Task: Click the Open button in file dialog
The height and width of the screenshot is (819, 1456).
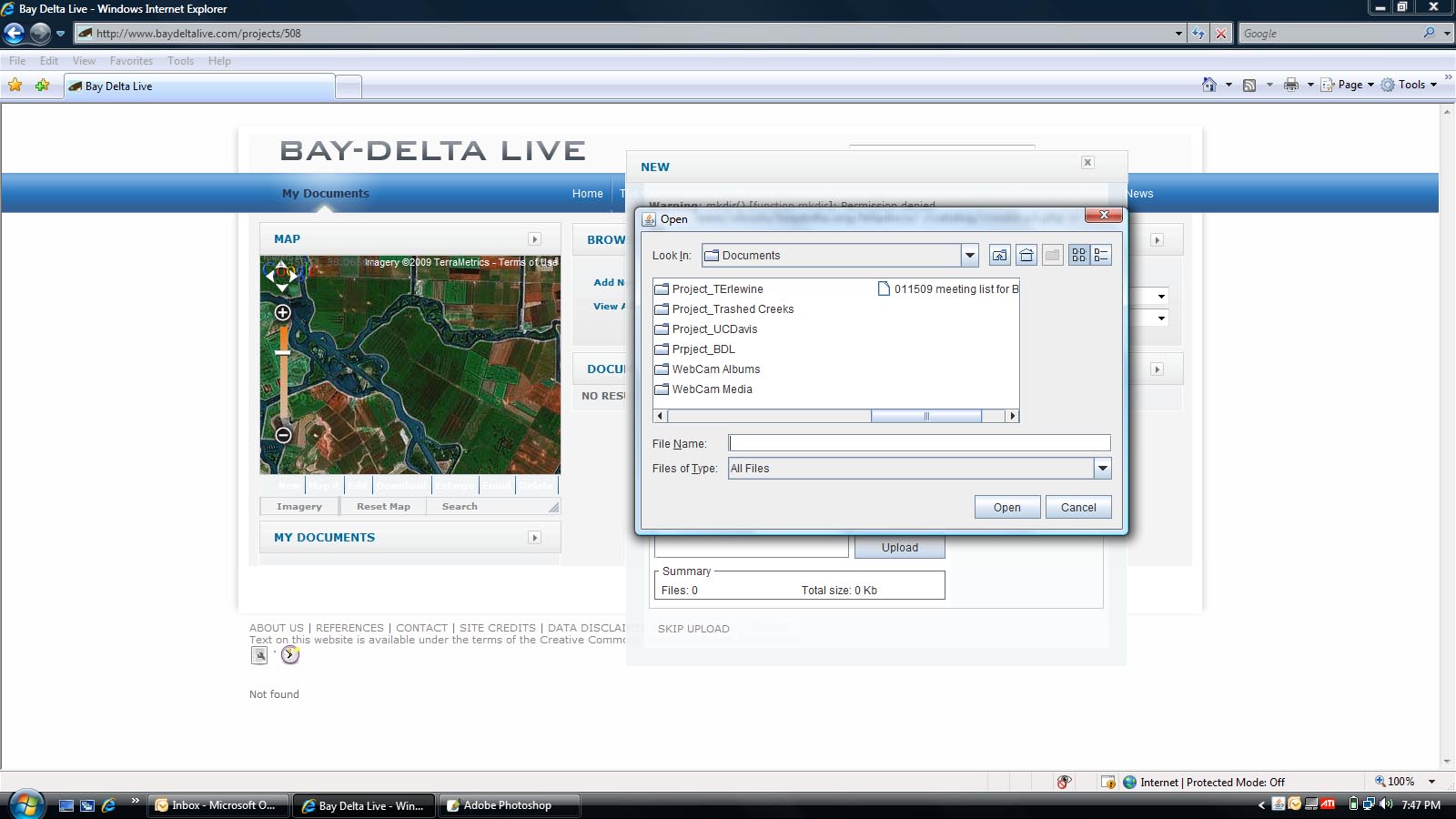Action: (x=1007, y=507)
